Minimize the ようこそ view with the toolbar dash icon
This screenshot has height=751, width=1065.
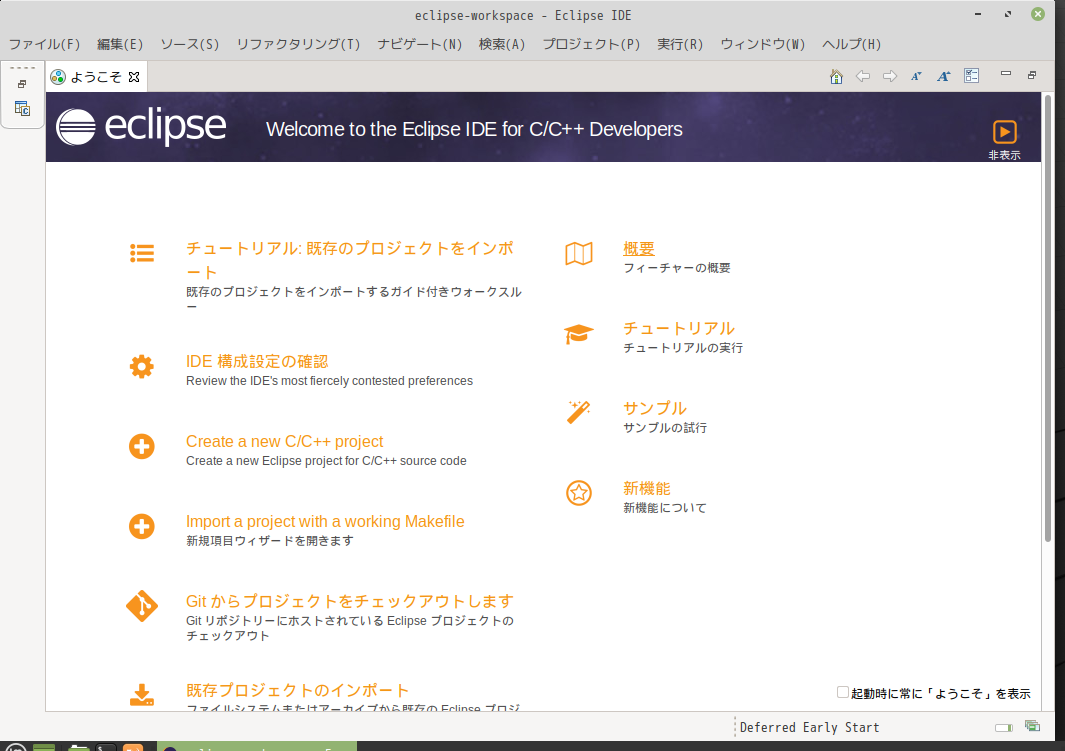[x=1006, y=73]
